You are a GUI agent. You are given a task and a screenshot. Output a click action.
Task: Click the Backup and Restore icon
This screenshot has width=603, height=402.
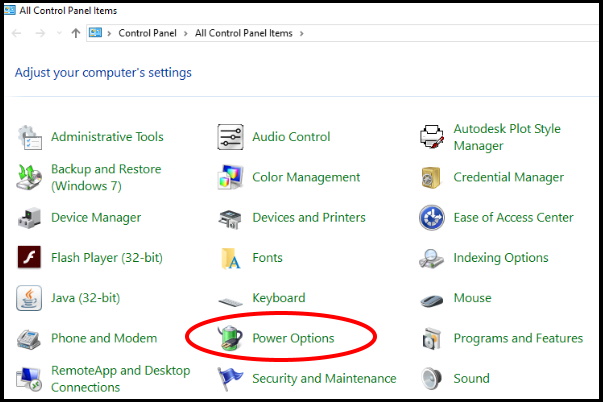coord(29,177)
